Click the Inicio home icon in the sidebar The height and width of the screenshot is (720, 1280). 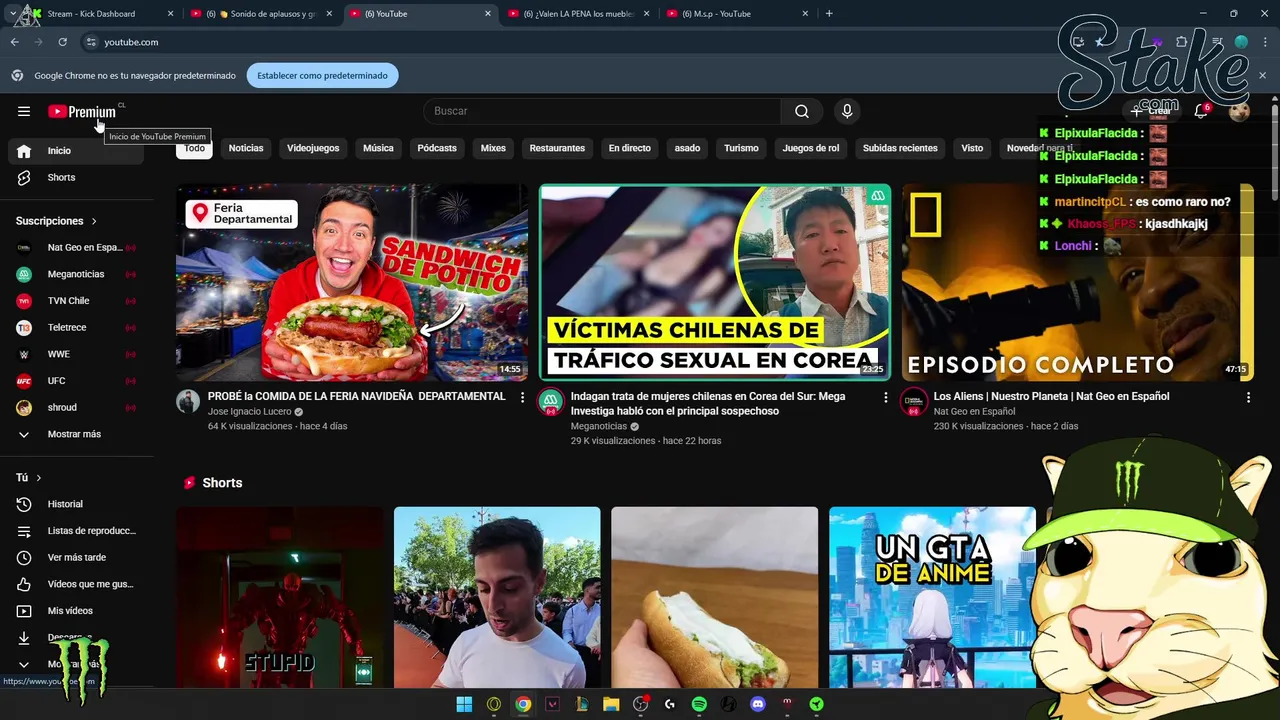(25, 150)
